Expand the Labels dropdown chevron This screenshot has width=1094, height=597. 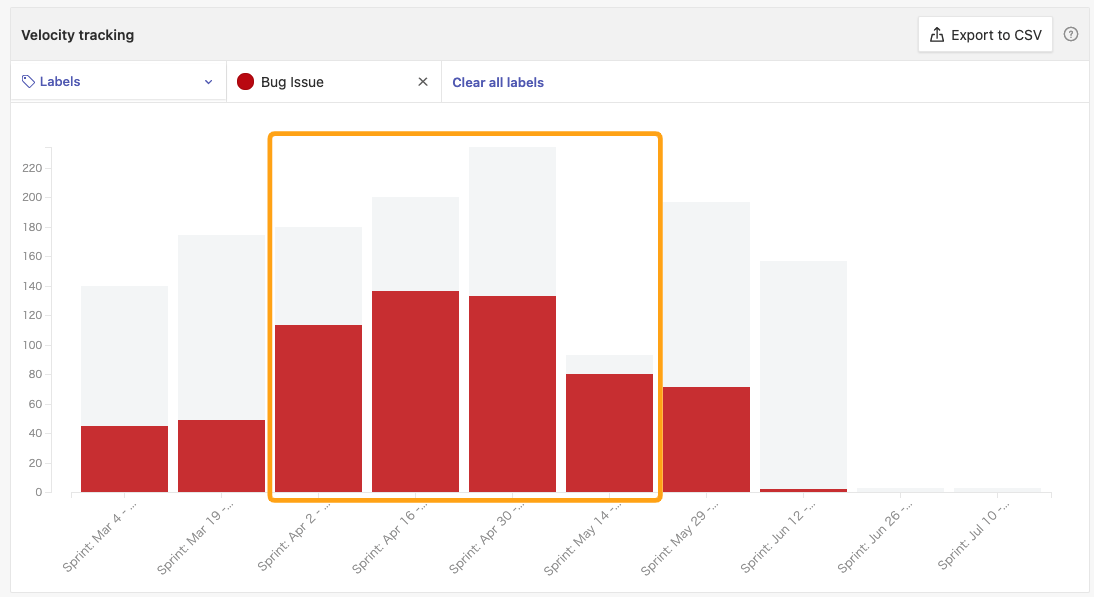(x=208, y=82)
